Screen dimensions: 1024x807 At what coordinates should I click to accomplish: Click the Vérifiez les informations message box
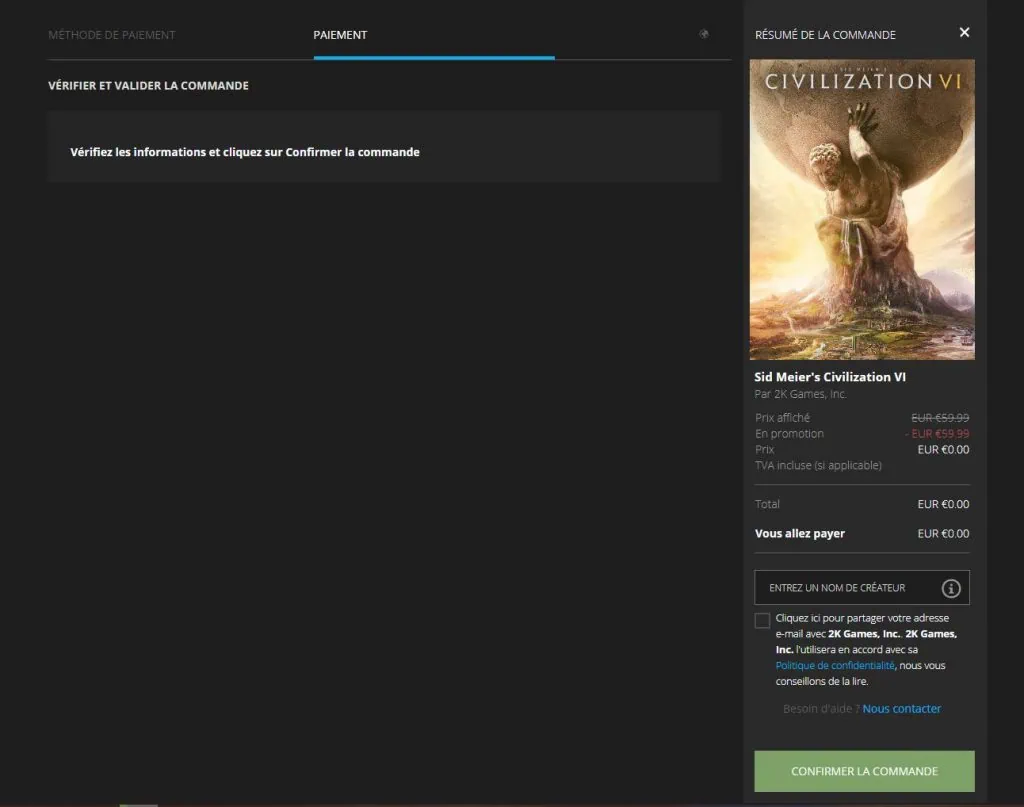click(x=384, y=153)
